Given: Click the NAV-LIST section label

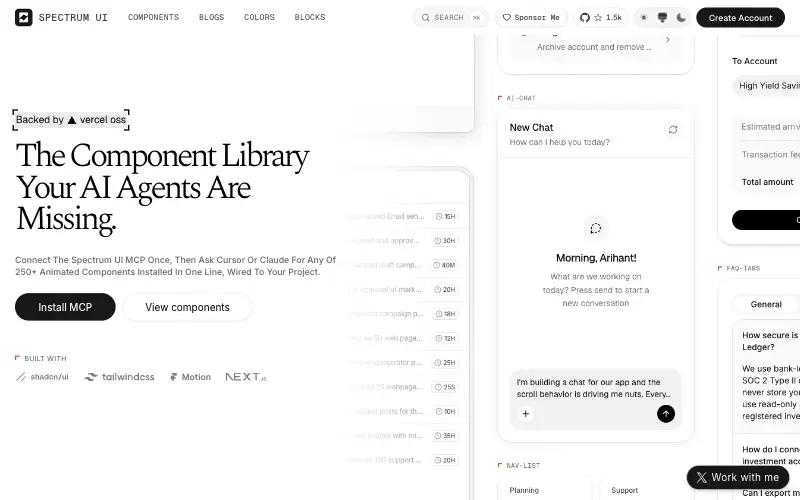Looking at the screenshot, I should coord(523,465).
